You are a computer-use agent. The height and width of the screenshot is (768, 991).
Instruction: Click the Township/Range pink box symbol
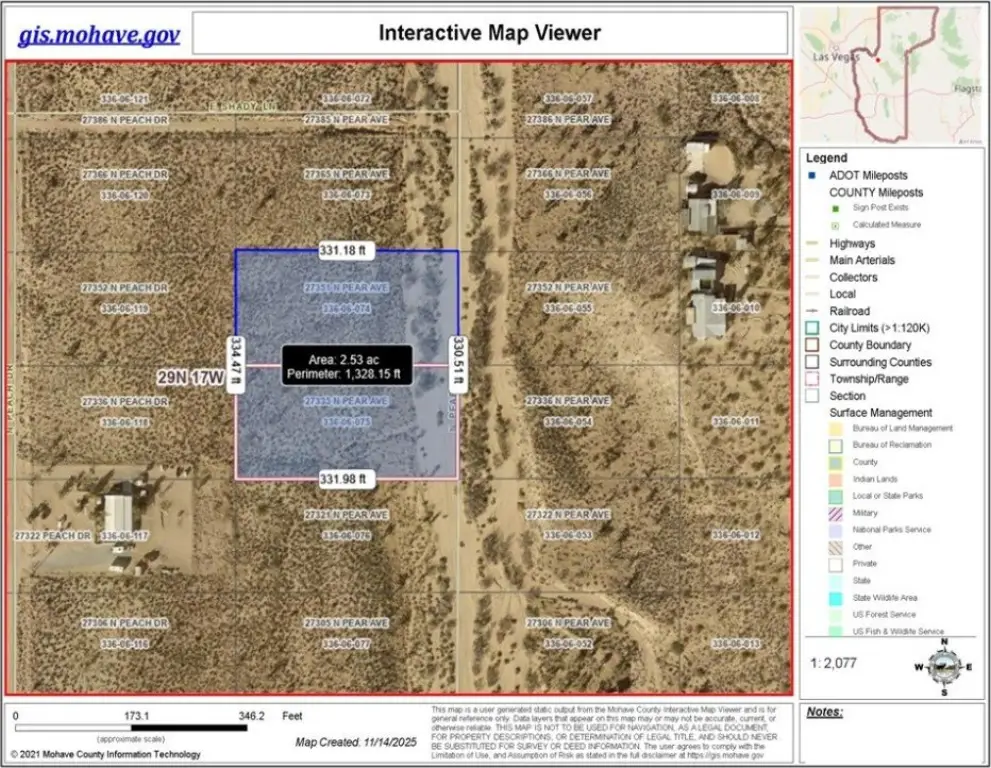click(813, 379)
